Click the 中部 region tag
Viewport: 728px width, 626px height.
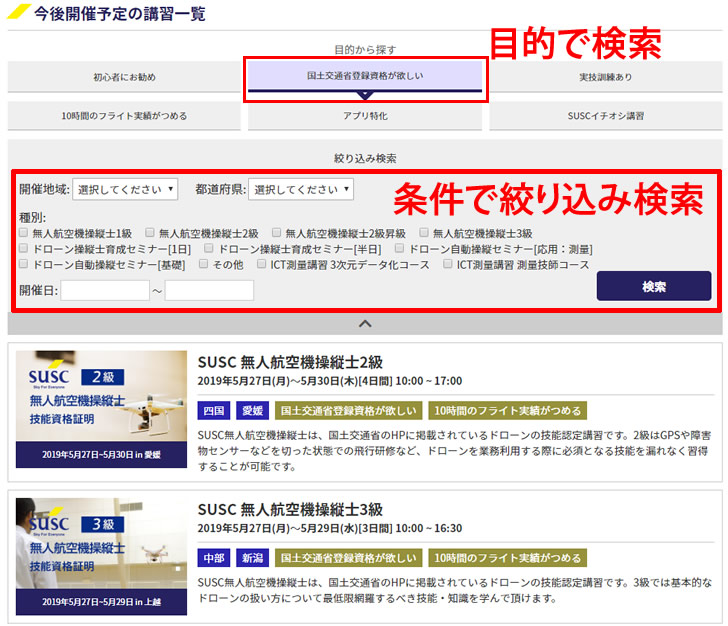(x=214, y=558)
